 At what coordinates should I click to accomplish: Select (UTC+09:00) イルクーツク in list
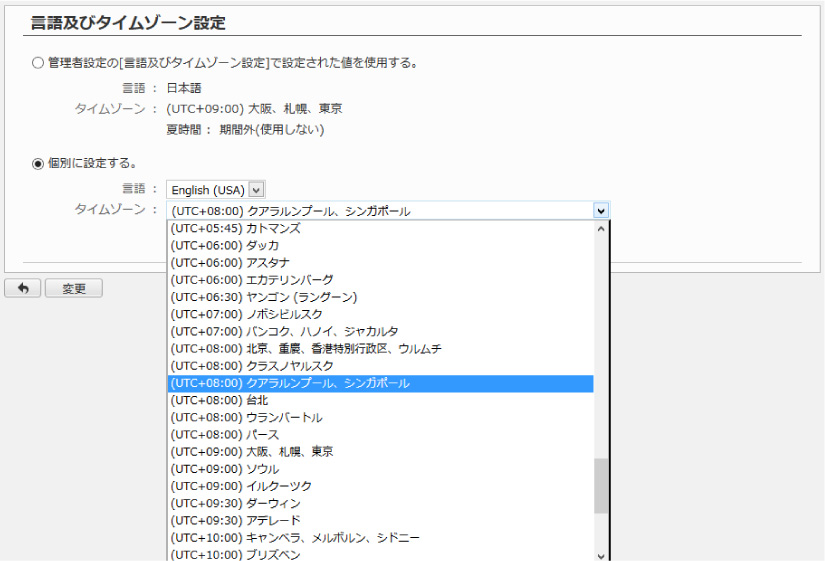(x=380, y=486)
